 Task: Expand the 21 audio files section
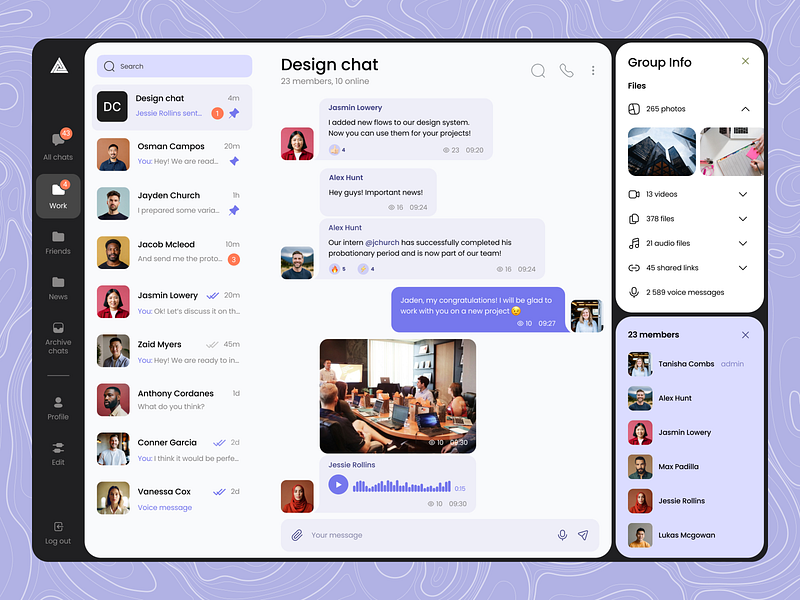(745, 243)
